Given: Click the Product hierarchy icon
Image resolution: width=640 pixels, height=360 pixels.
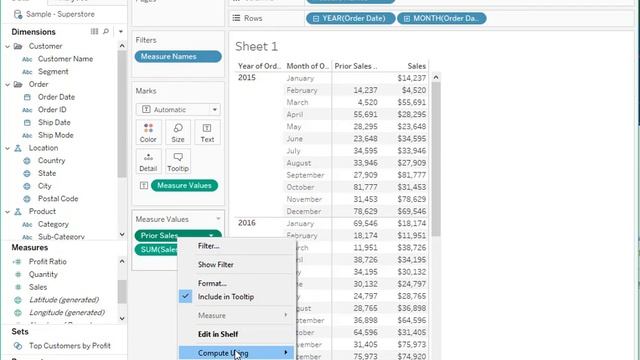Looking at the screenshot, I should 18,211.
